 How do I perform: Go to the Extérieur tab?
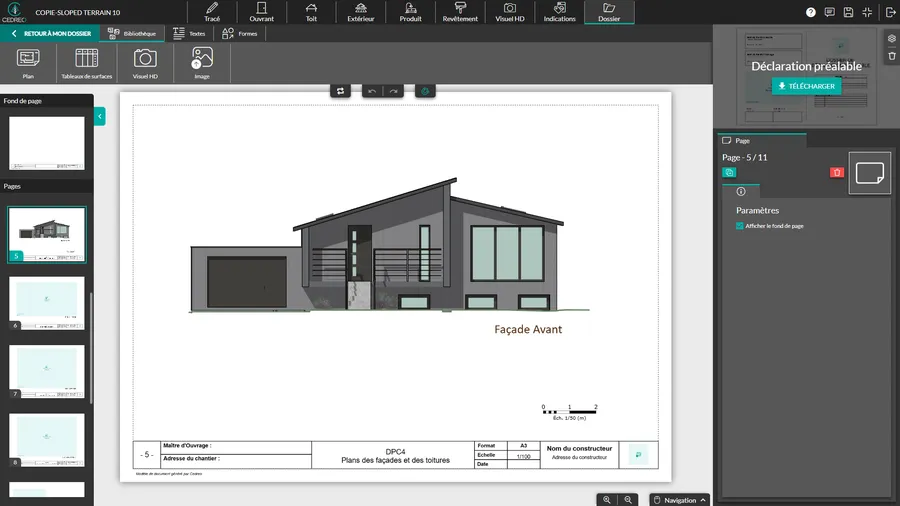tap(360, 12)
